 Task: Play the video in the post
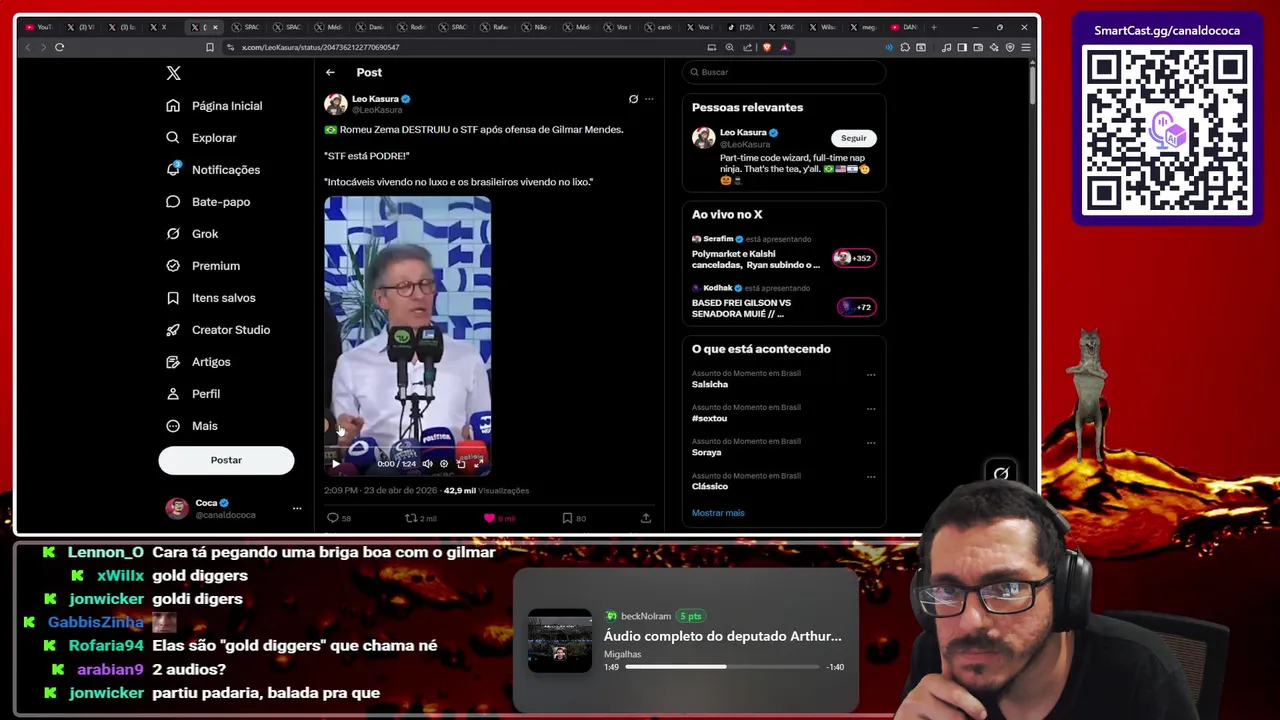pyautogui.click(x=335, y=464)
